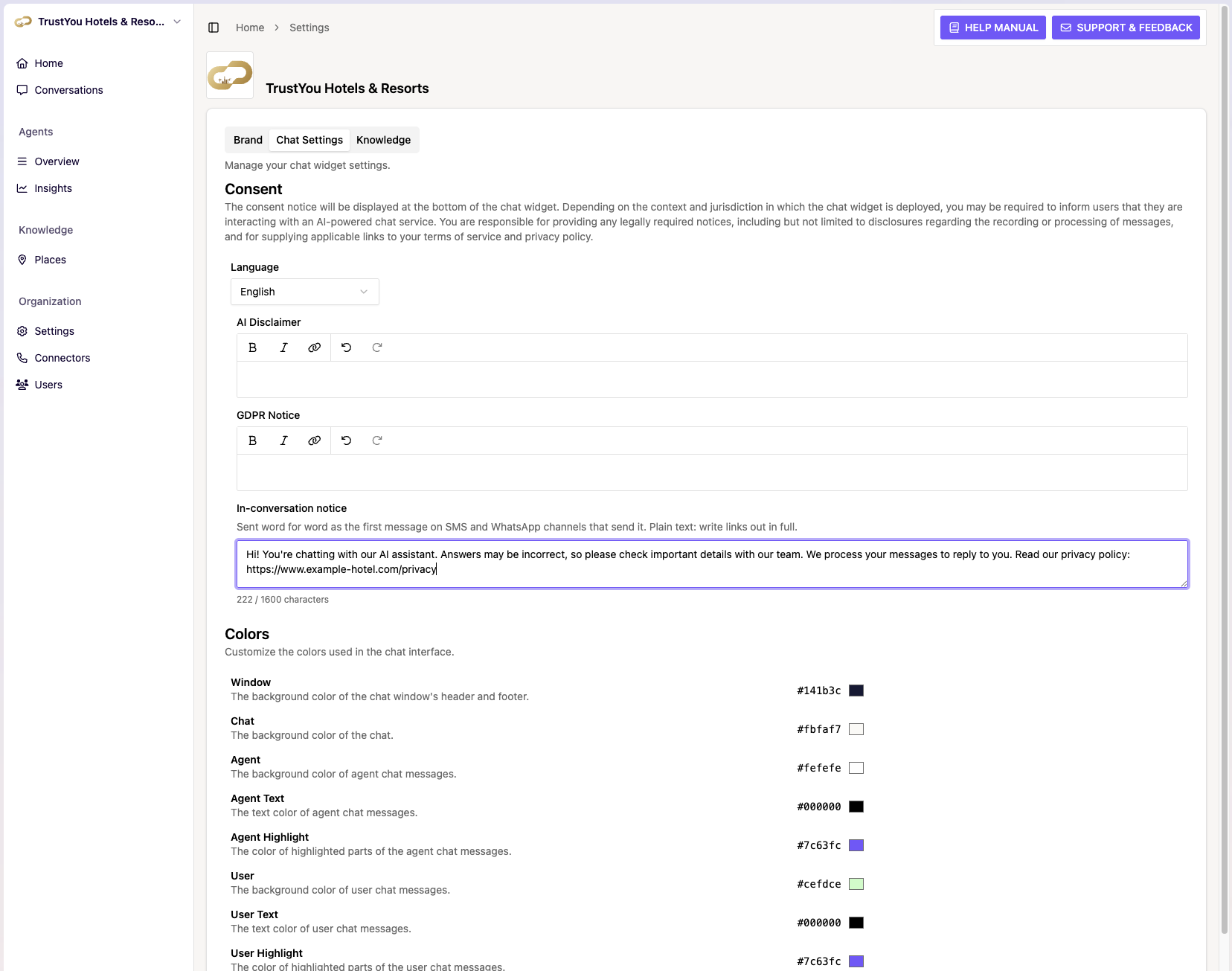
Task: Go to Agents Overview
Action: [97, 161]
